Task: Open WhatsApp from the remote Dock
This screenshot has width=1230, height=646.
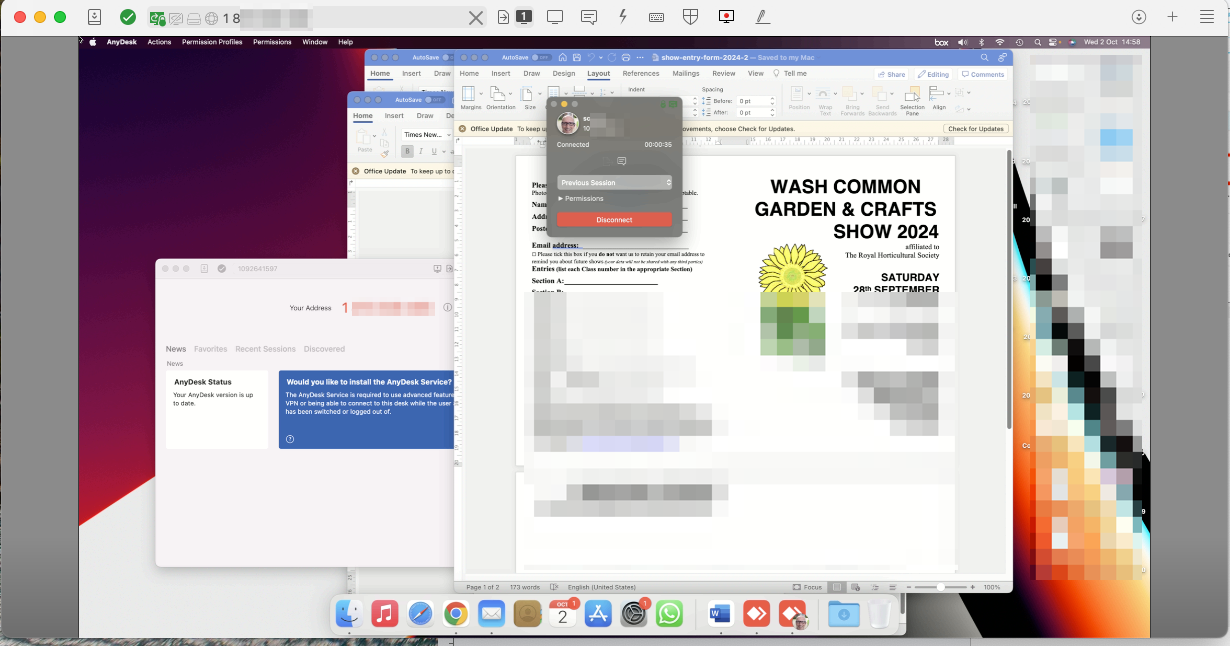Action: 669,613
